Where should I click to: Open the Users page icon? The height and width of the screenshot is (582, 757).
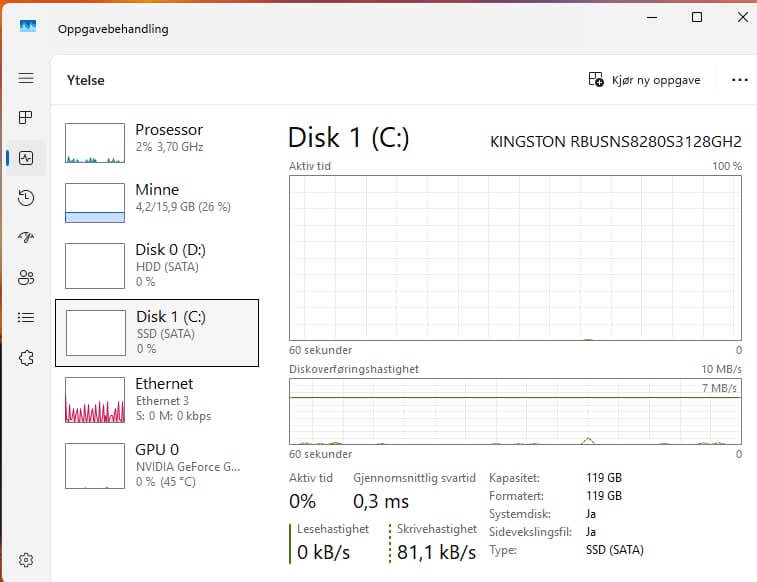(x=26, y=277)
